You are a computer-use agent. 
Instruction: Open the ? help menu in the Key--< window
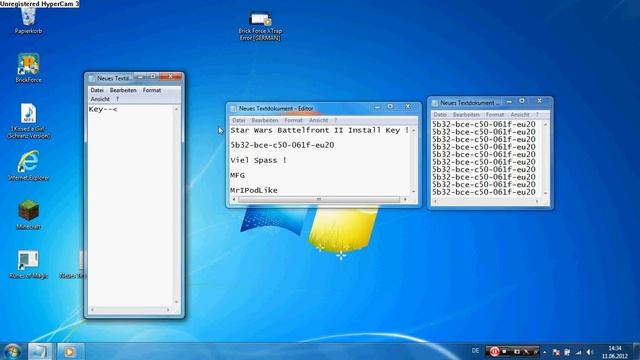(x=117, y=99)
